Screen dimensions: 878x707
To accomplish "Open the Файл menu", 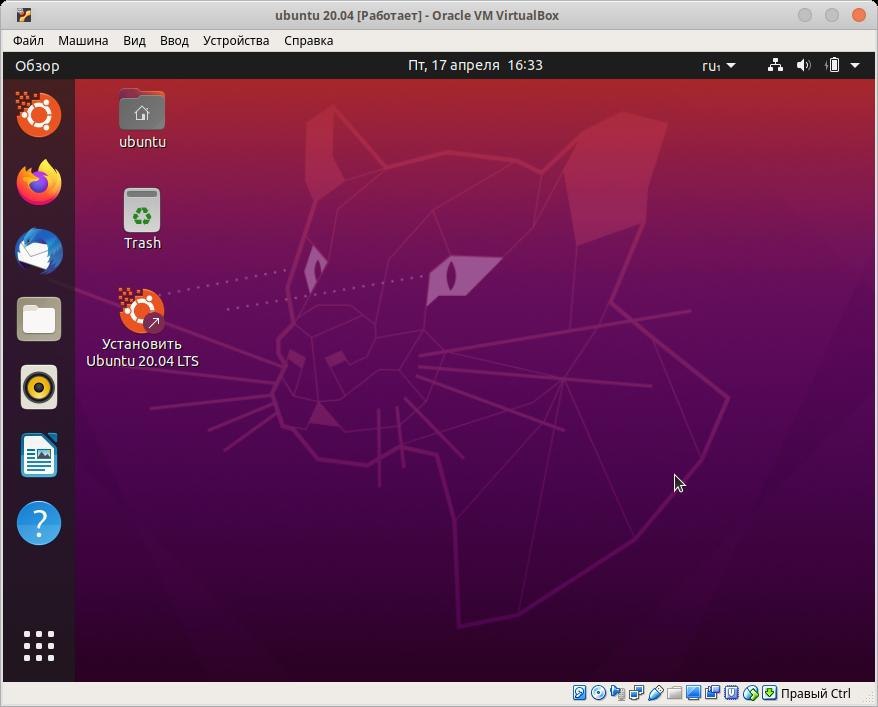I will pyautogui.click(x=28, y=41).
